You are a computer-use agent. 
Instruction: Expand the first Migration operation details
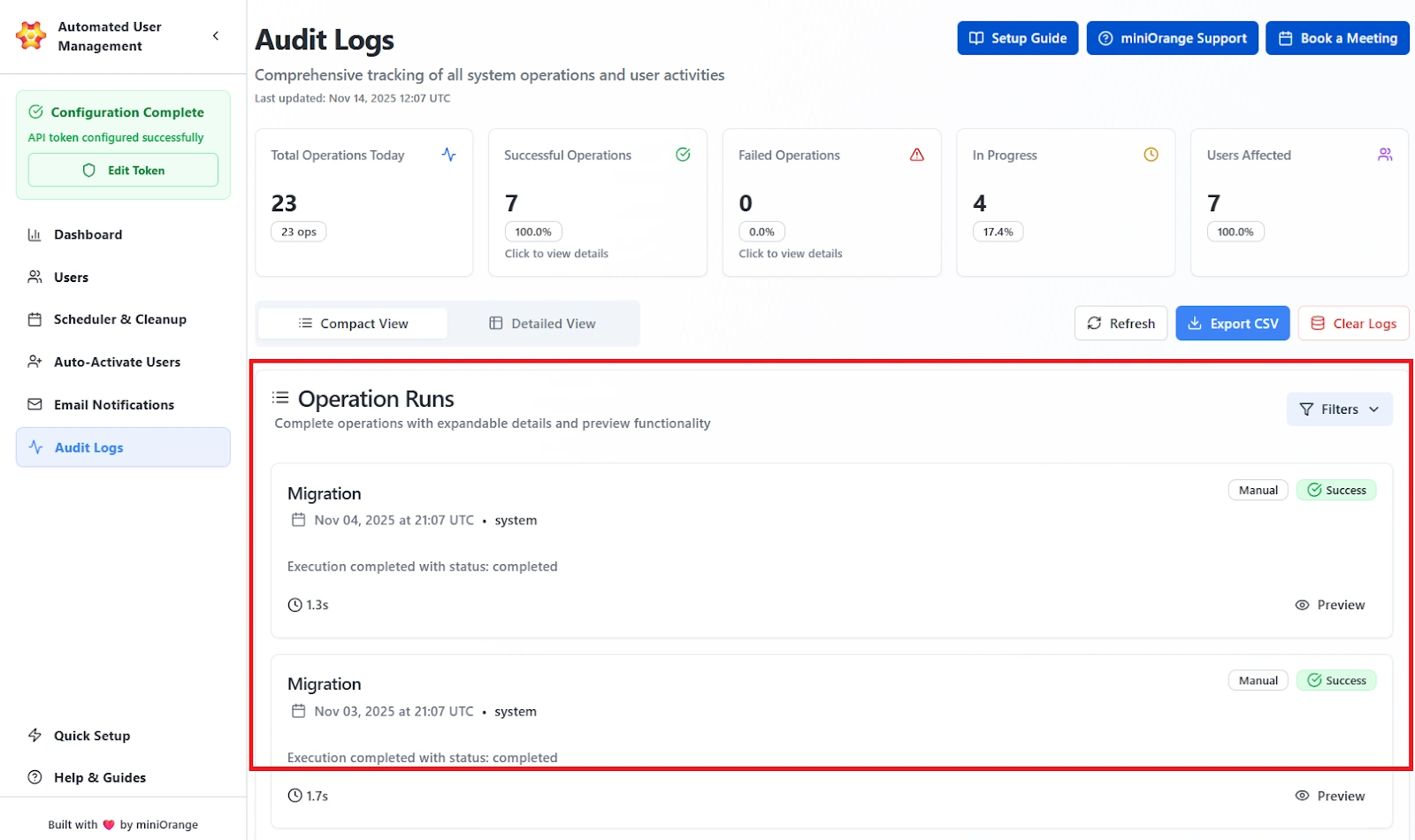click(325, 493)
